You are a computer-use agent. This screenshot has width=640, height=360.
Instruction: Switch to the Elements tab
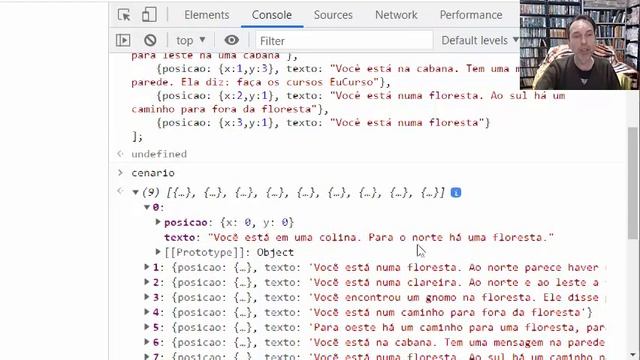point(207,15)
